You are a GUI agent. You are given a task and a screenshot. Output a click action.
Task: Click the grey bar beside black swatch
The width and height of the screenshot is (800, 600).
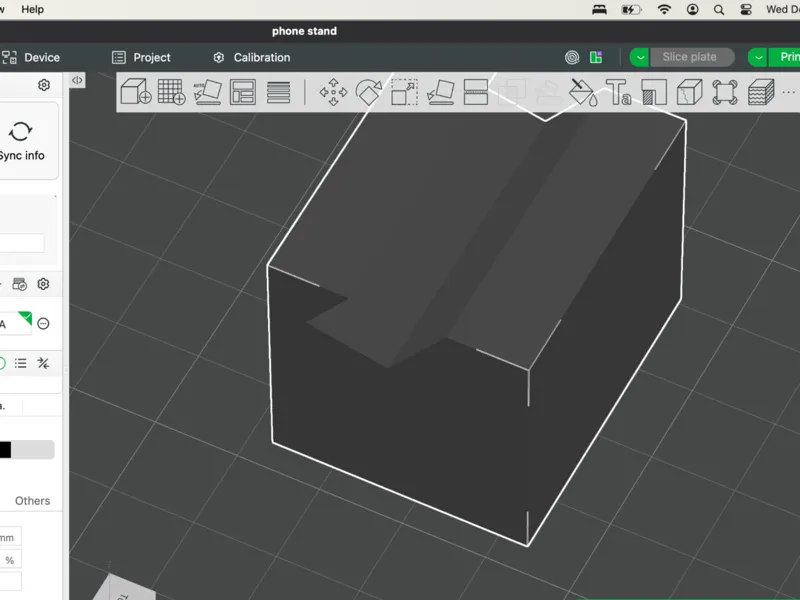pos(33,449)
